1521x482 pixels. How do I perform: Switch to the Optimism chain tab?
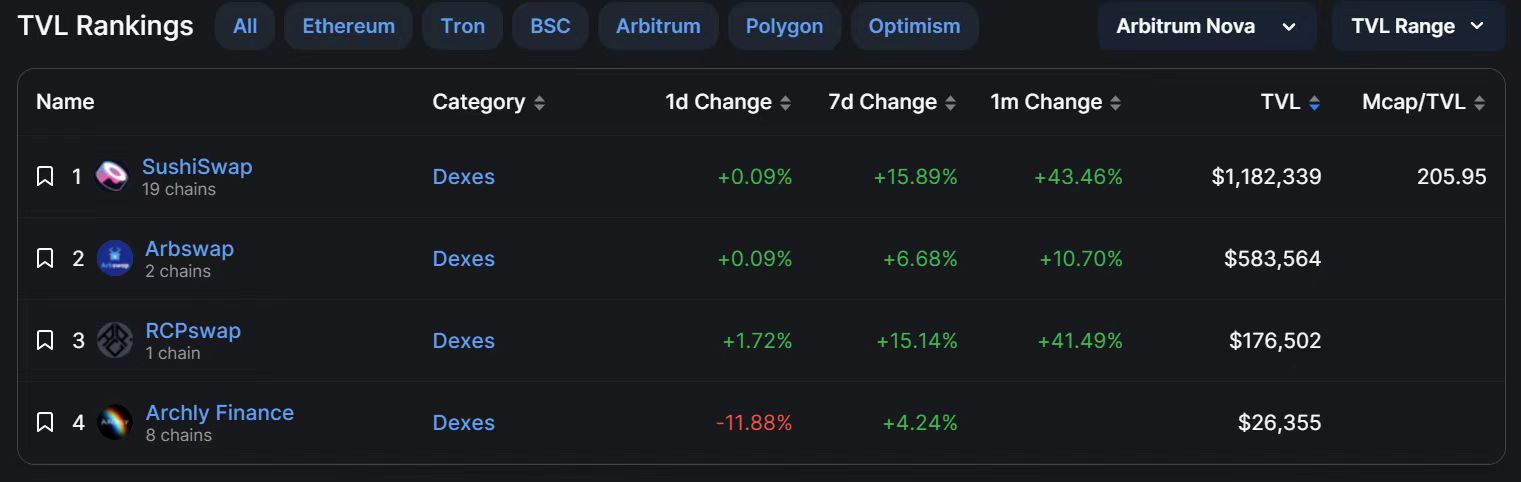click(x=914, y=26)
